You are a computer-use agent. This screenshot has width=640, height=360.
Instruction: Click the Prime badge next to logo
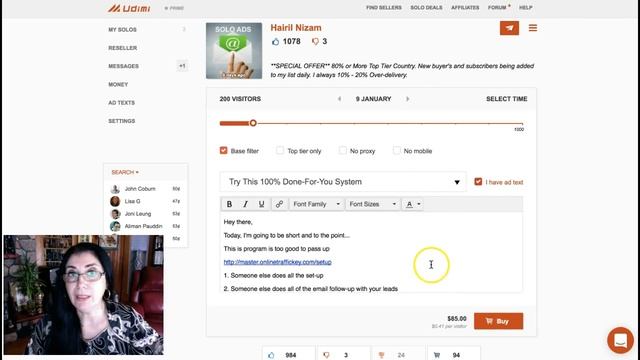(x=174, y=8)
